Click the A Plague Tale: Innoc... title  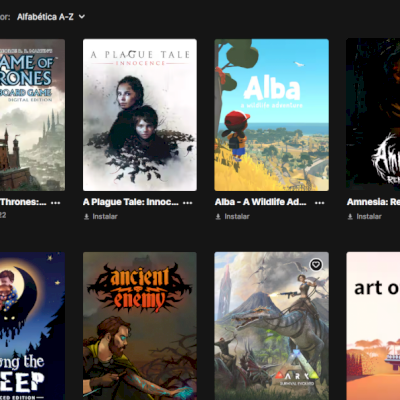131,202
